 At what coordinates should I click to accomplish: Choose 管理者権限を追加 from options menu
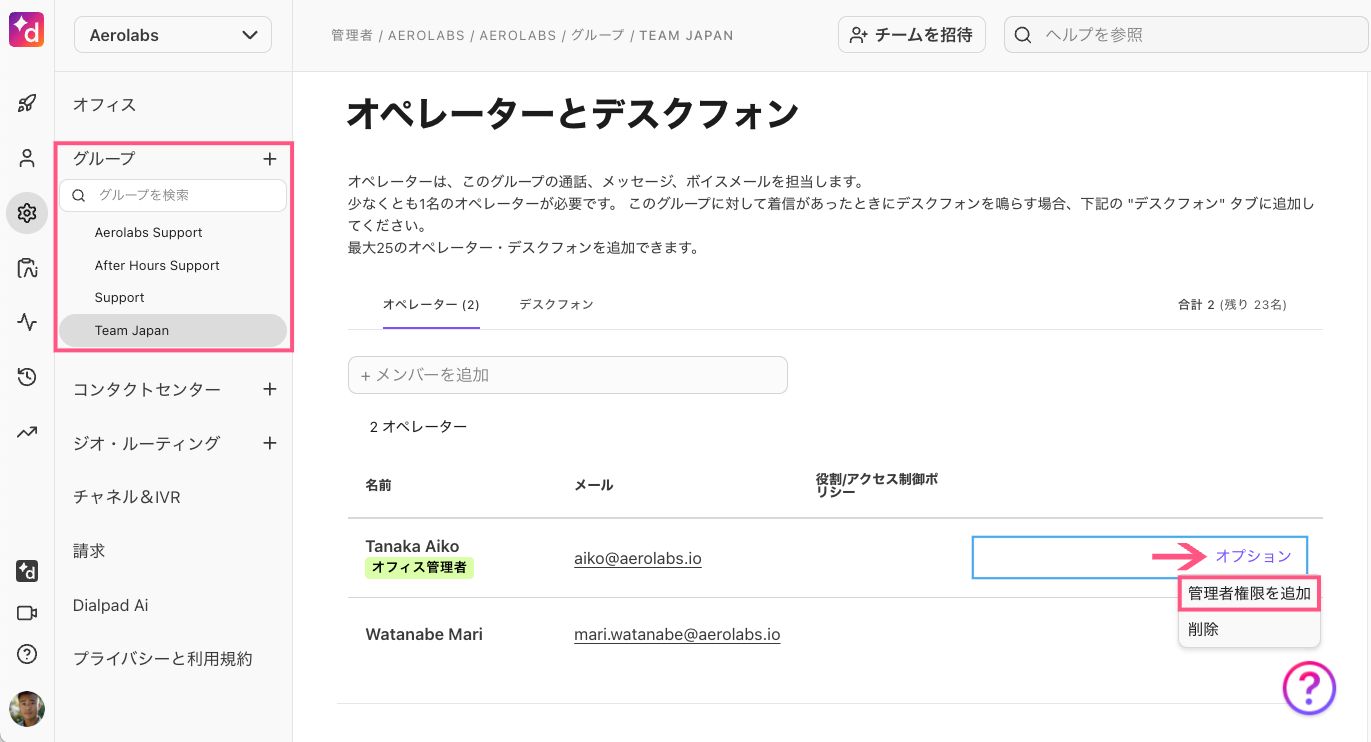click(x=1249, y=593)
